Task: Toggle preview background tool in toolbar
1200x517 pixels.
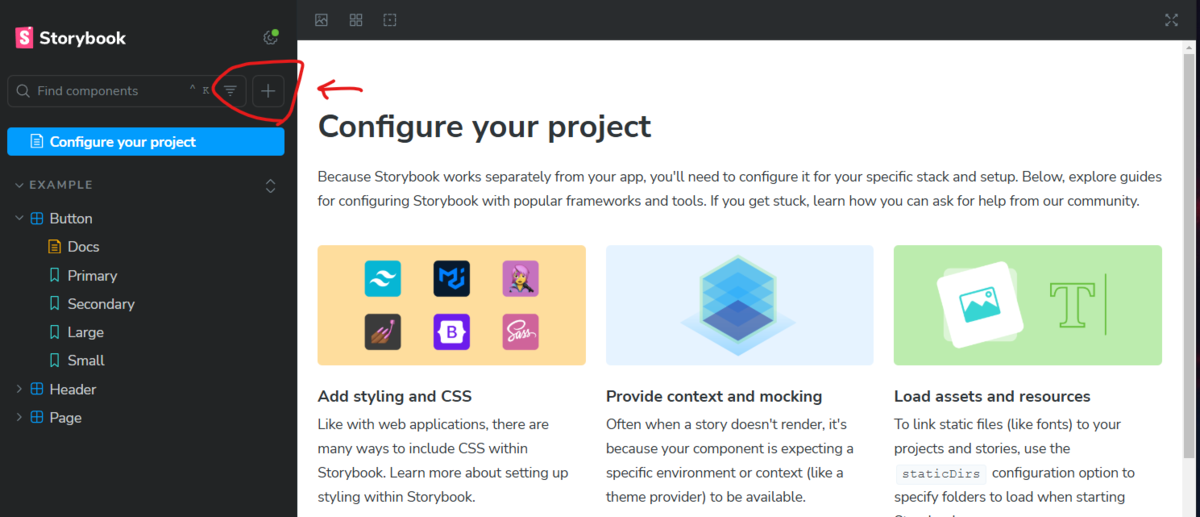Action: [x=321, y=20]
